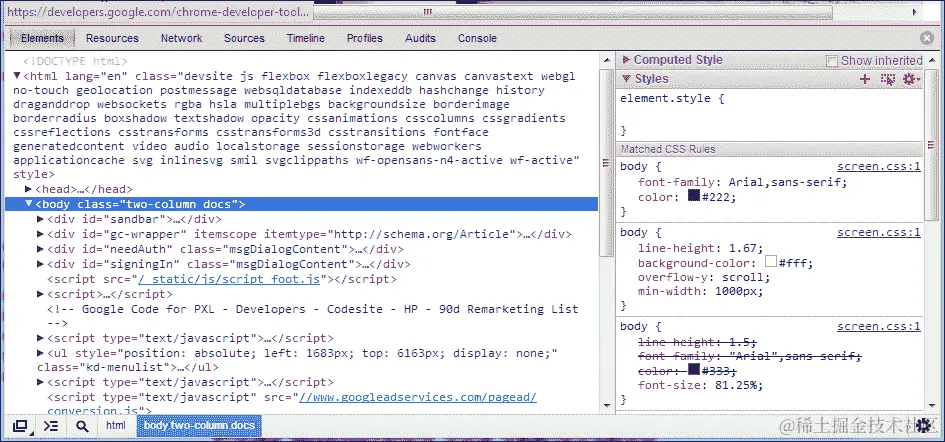Expand the div id sandbar node
The image size is (945, 442).
(40, 219)
